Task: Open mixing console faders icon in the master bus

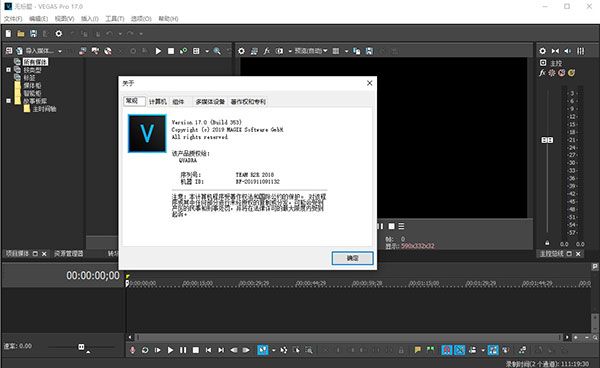Action: pyautogui.click(x=580, y=51)
